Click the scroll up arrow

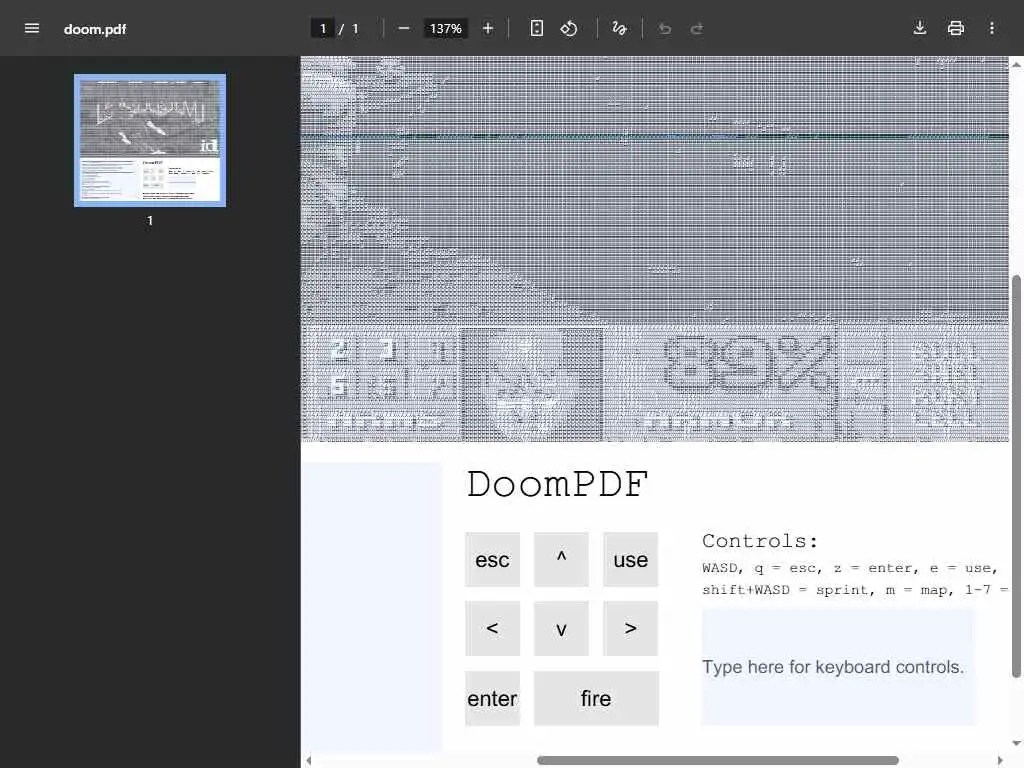1016,65
